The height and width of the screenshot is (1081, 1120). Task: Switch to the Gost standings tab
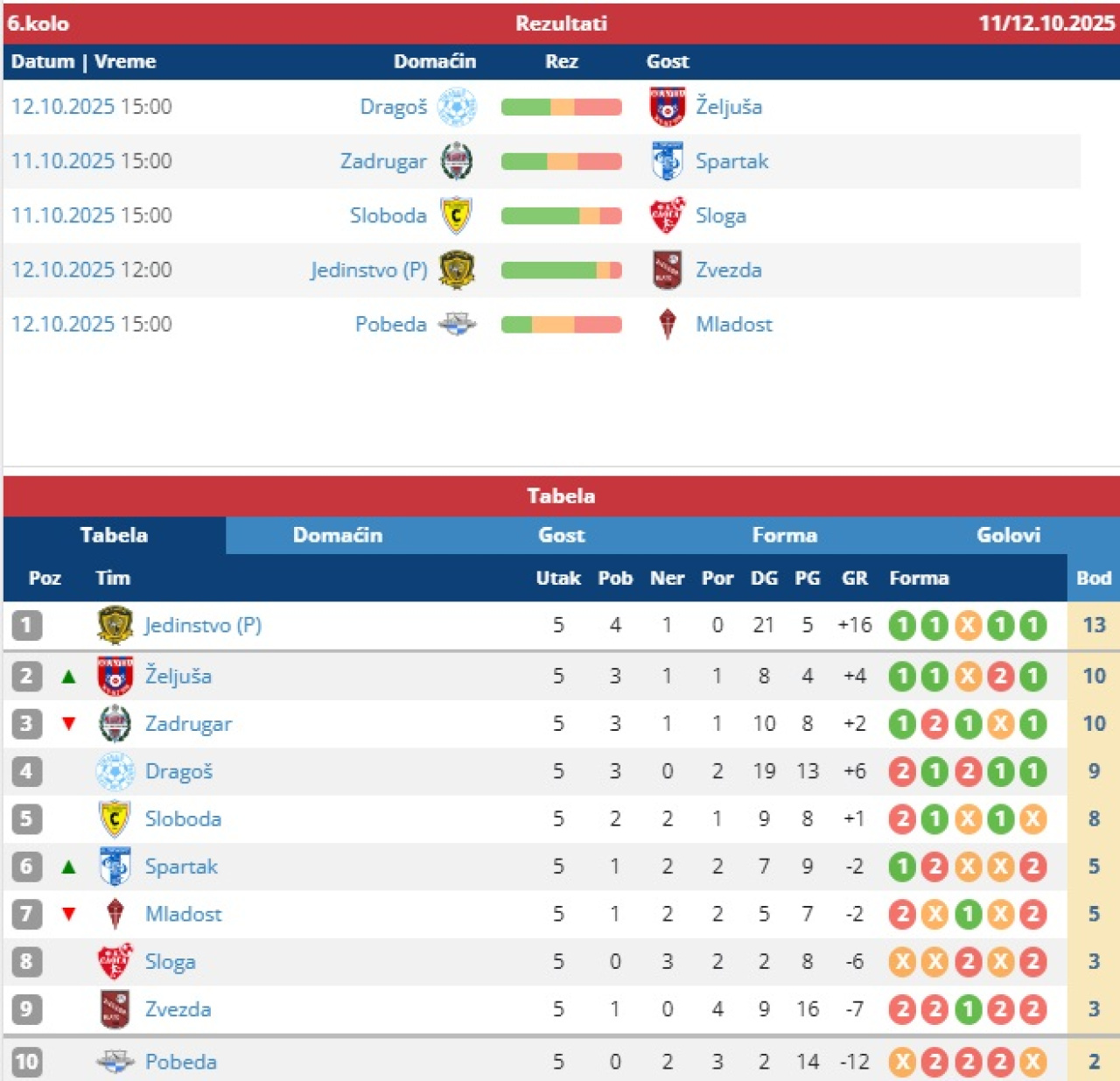click(x=561, y=535)
